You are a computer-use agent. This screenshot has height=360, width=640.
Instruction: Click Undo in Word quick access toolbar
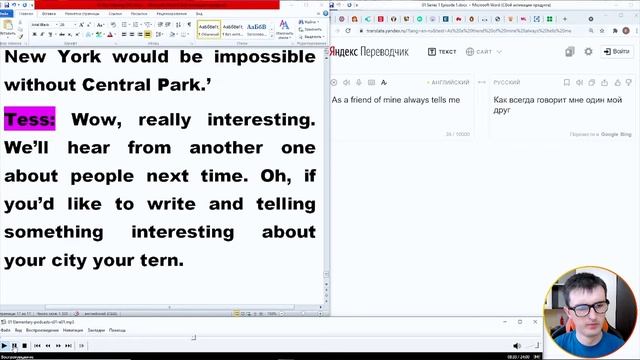[x=15, y=5]
